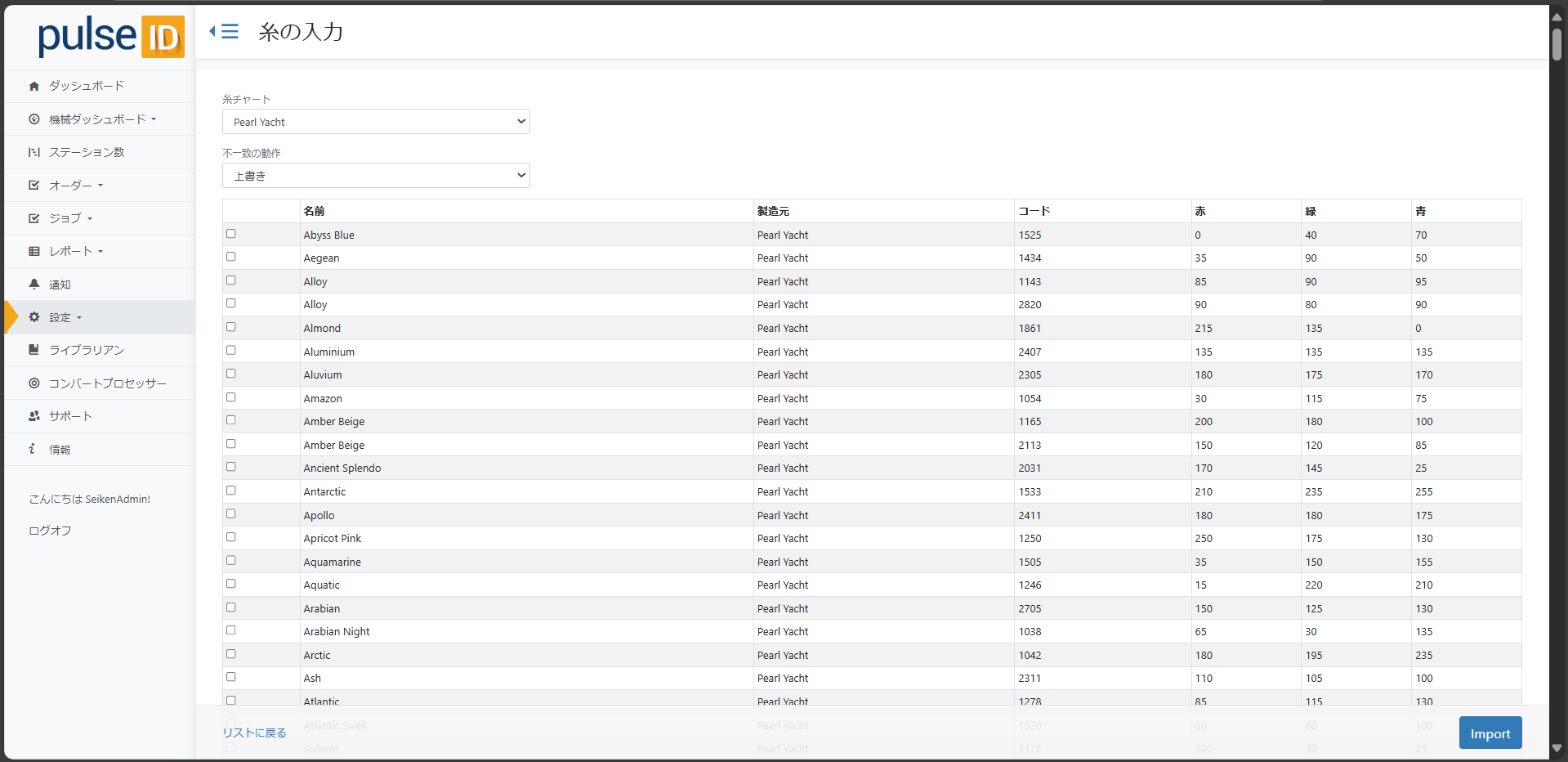Click the gear icon beside 設定
The height and width of the screenshot is (762, 1568).
pyautogui.click(x=34, y=317)
